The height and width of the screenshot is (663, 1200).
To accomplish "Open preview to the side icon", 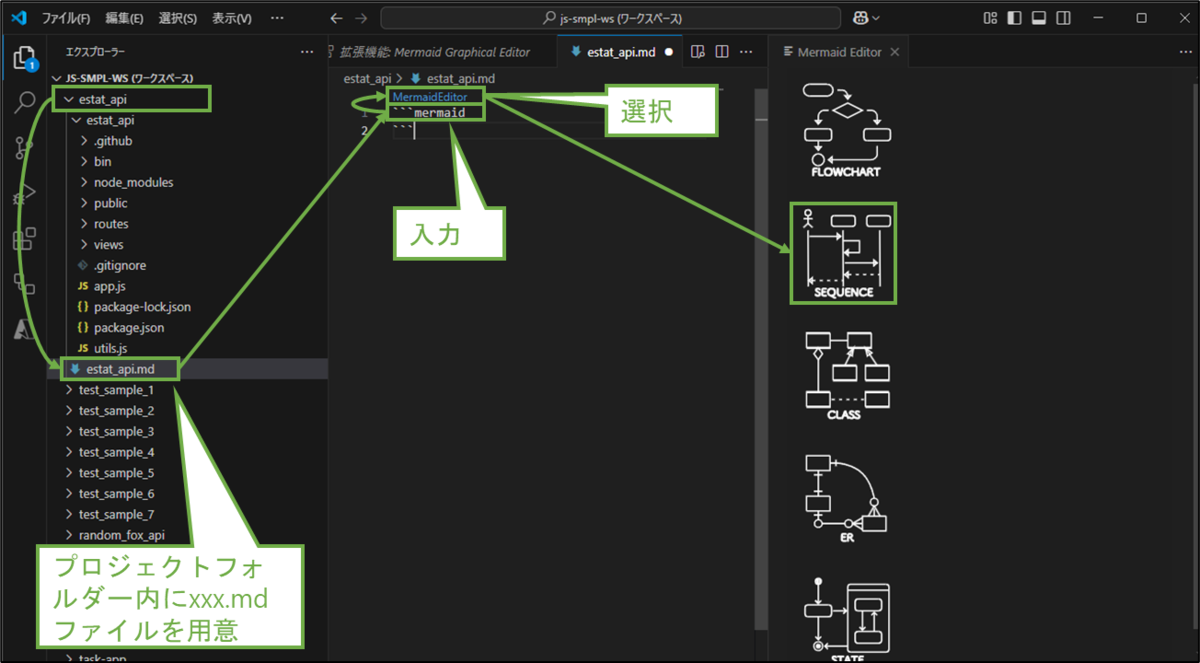I will click(698, 52).
